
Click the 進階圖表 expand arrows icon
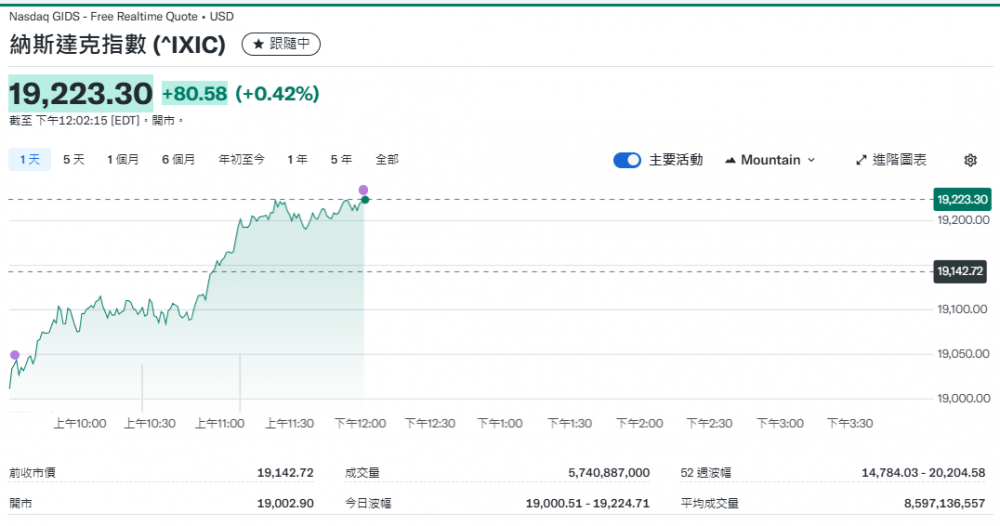point(862,160)
